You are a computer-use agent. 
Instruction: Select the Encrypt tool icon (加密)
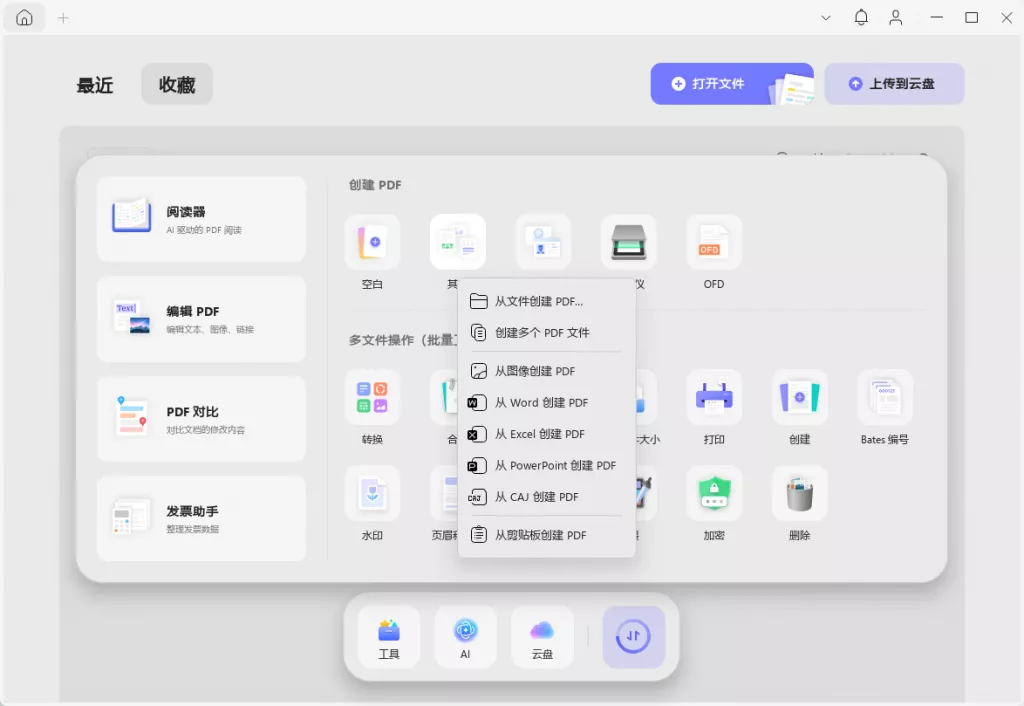[x=713, y=493]
